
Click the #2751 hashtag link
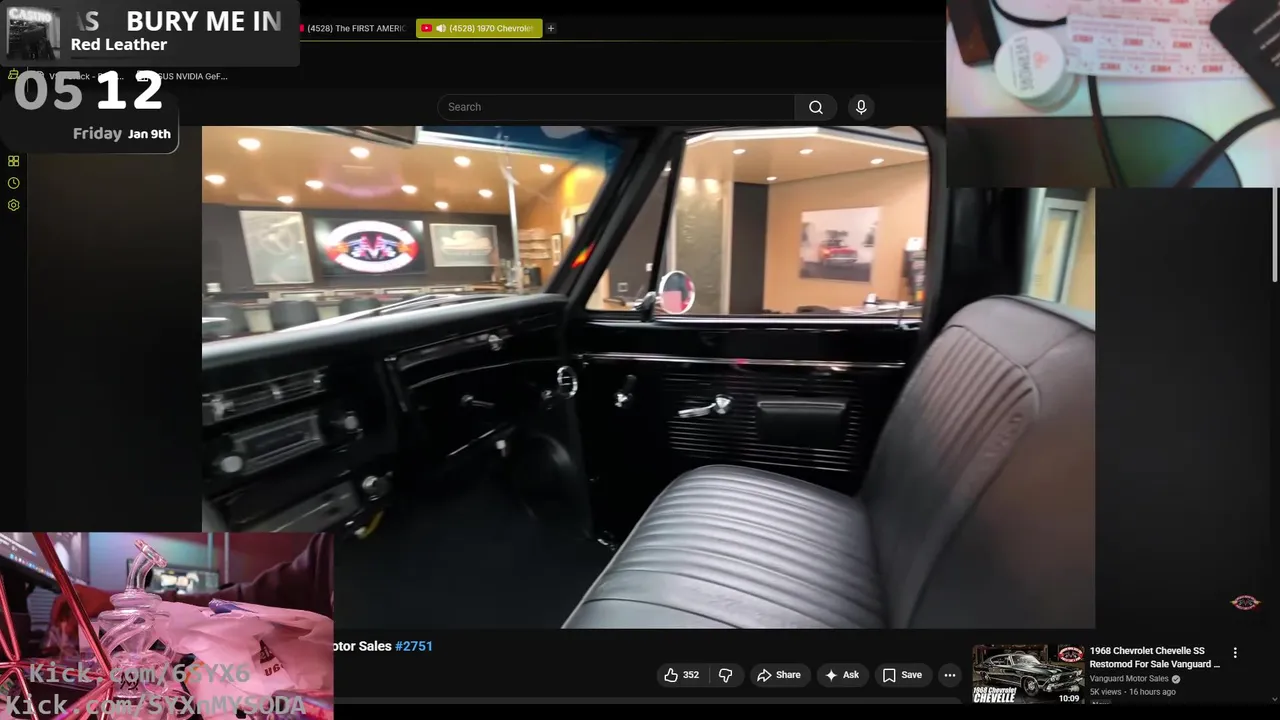[x=414, y=646]
